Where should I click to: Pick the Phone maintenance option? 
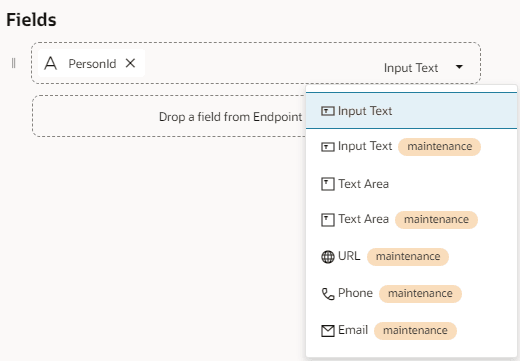[x=411, y=294]
